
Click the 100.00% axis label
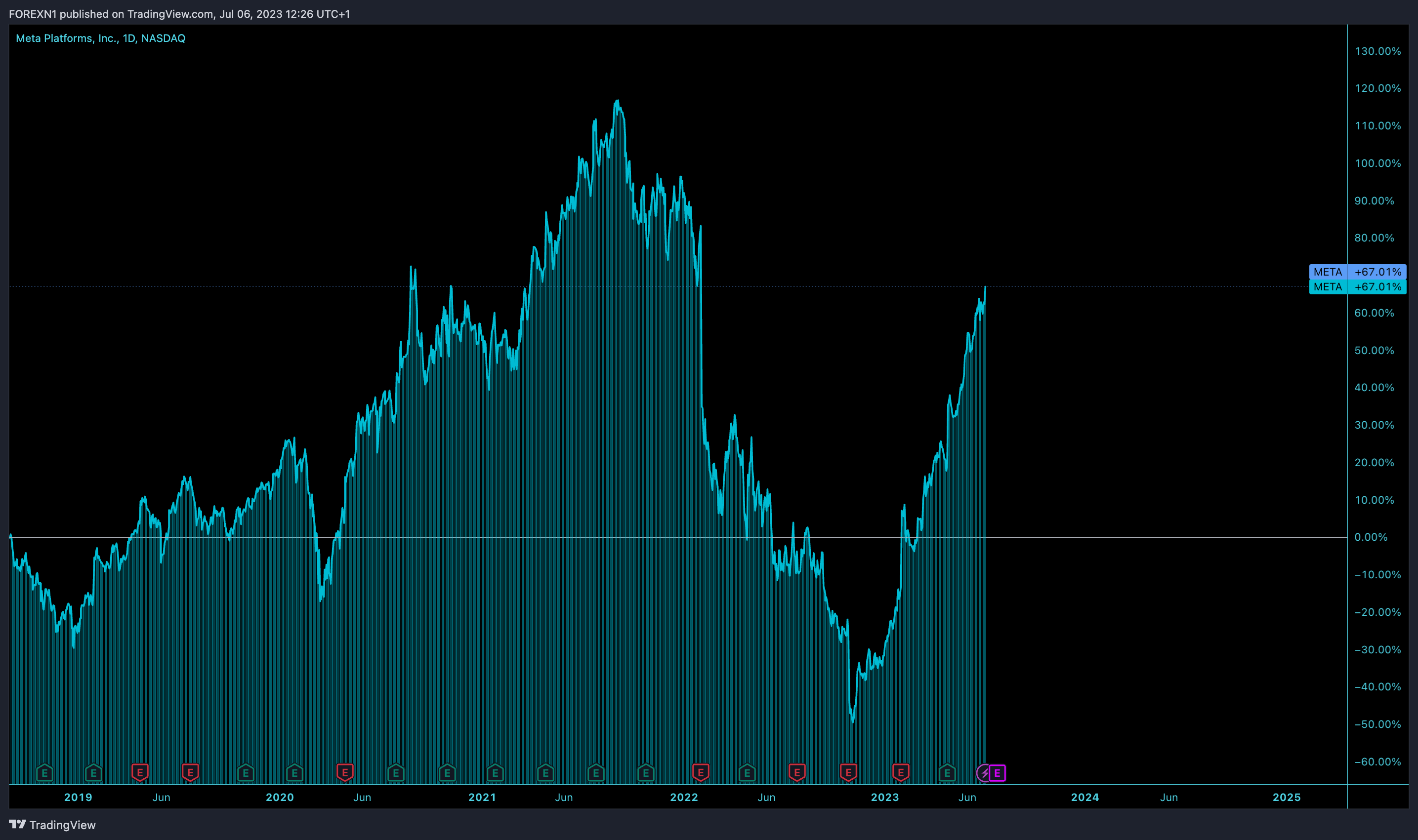[x=1377, y=163]
